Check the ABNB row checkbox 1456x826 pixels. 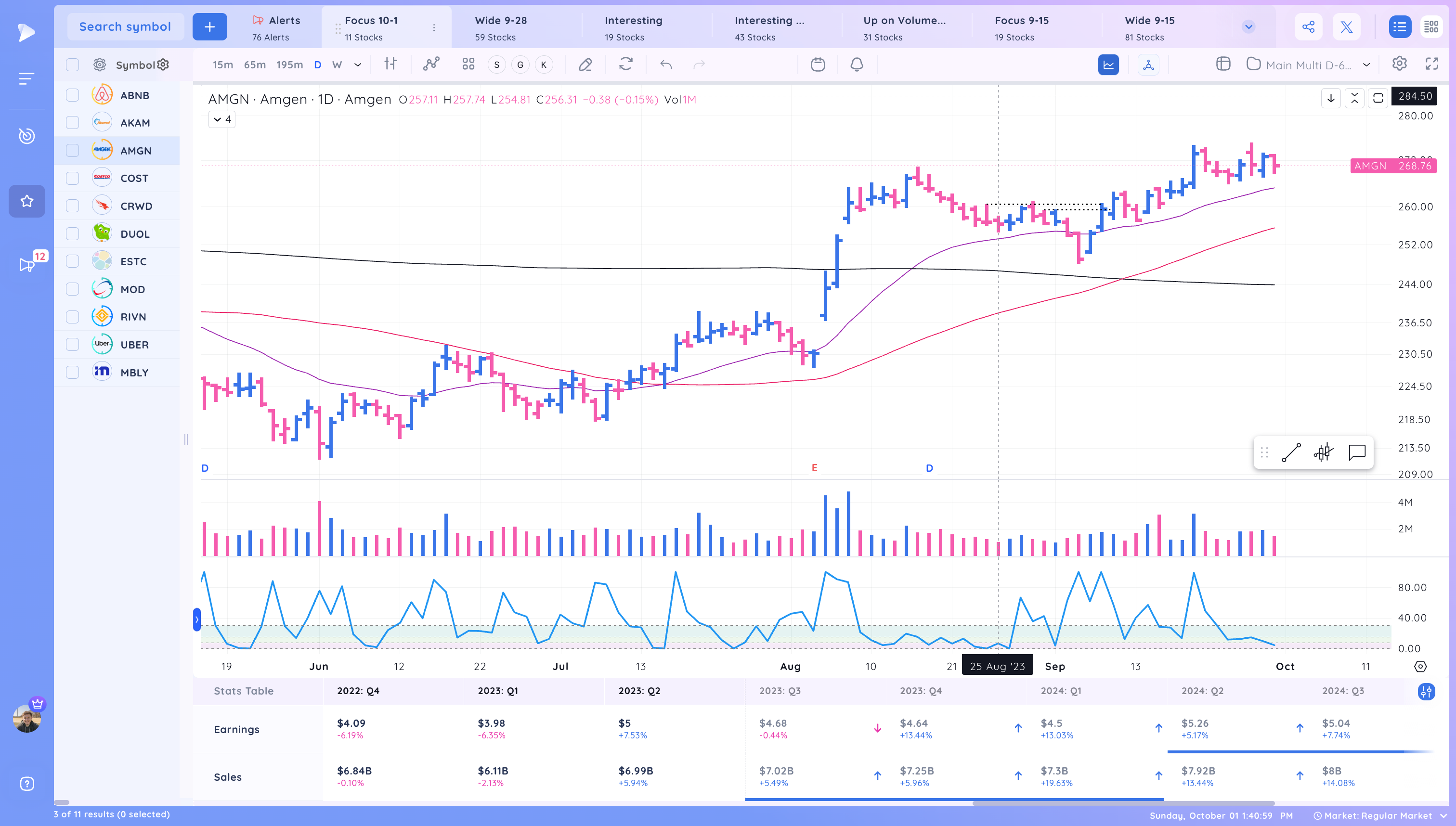[x=72, y=95]
